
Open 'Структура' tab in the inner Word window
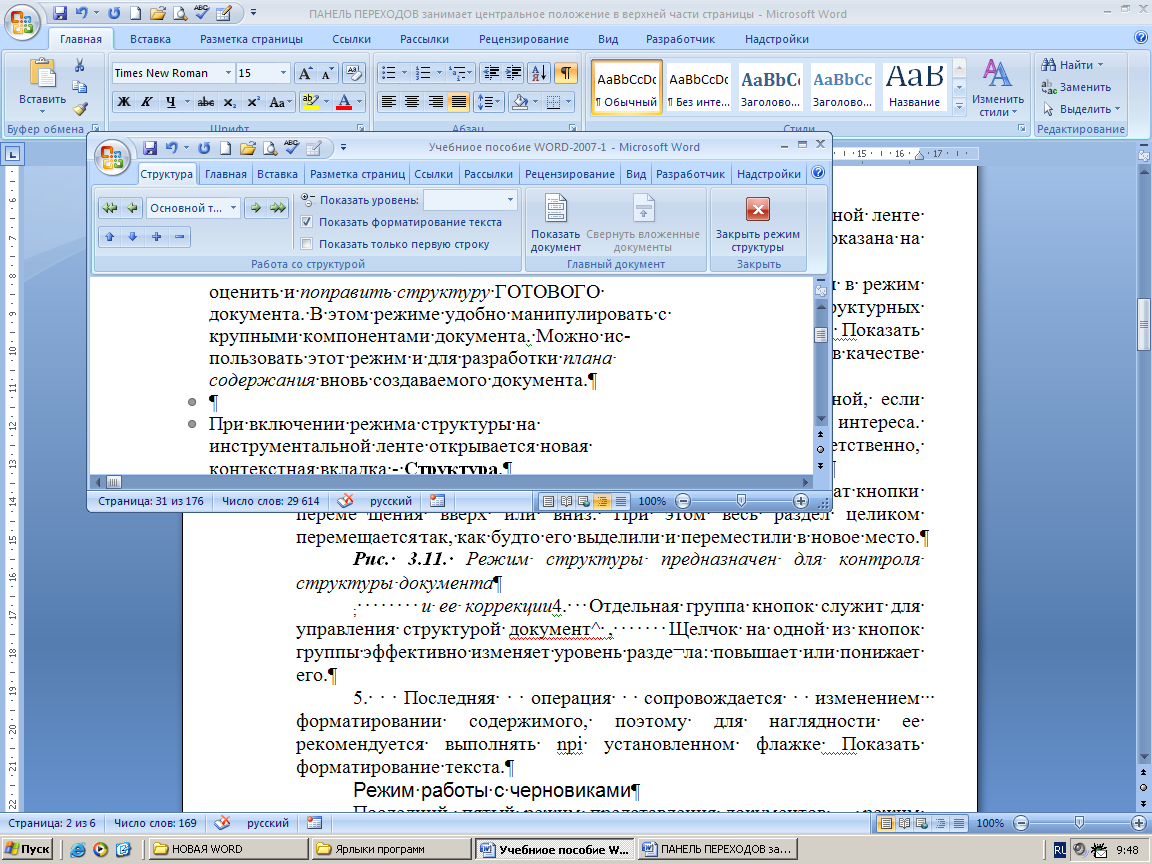coord(166,174)
